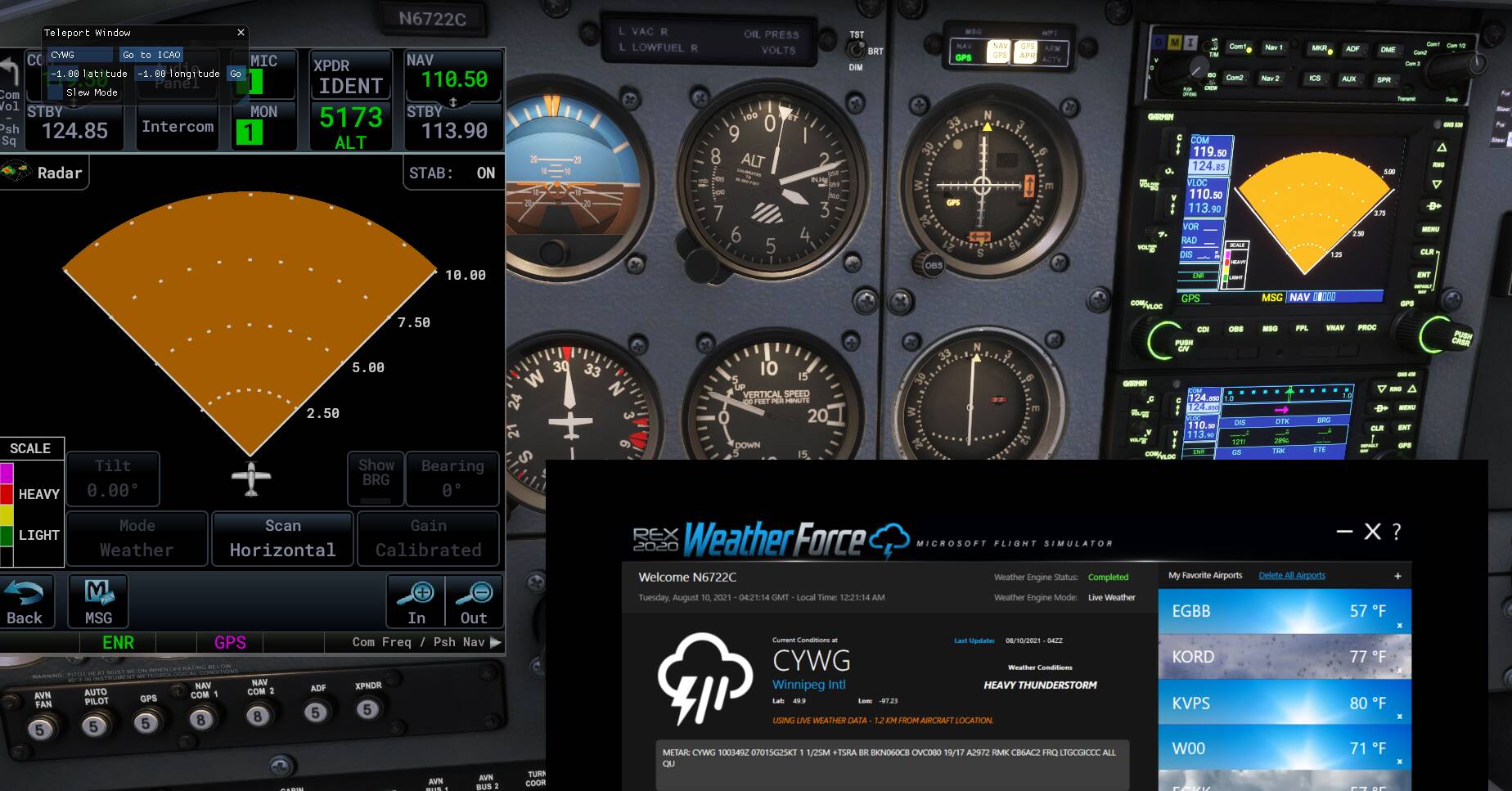
Task: Click the GPS circuit breaker
Action: coord(146,722)
